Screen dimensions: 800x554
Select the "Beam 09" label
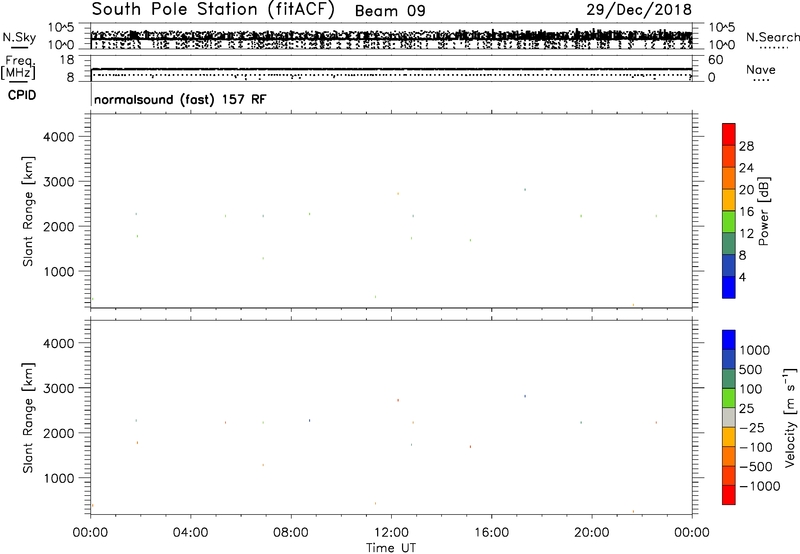pyautogui.click(x=390, y=11)
